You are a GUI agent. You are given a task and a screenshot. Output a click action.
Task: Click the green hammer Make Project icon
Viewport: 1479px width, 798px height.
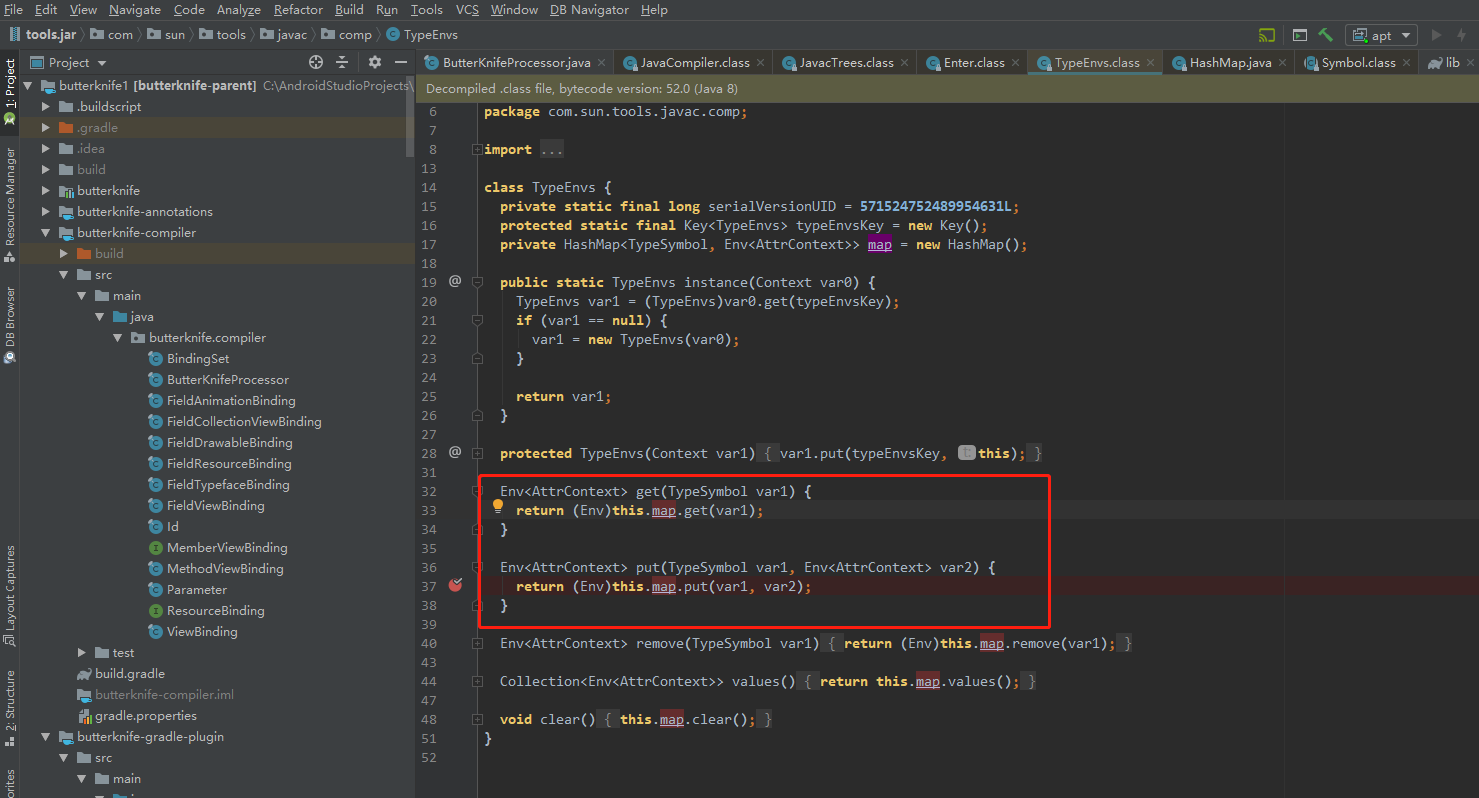click(1326, 35)
